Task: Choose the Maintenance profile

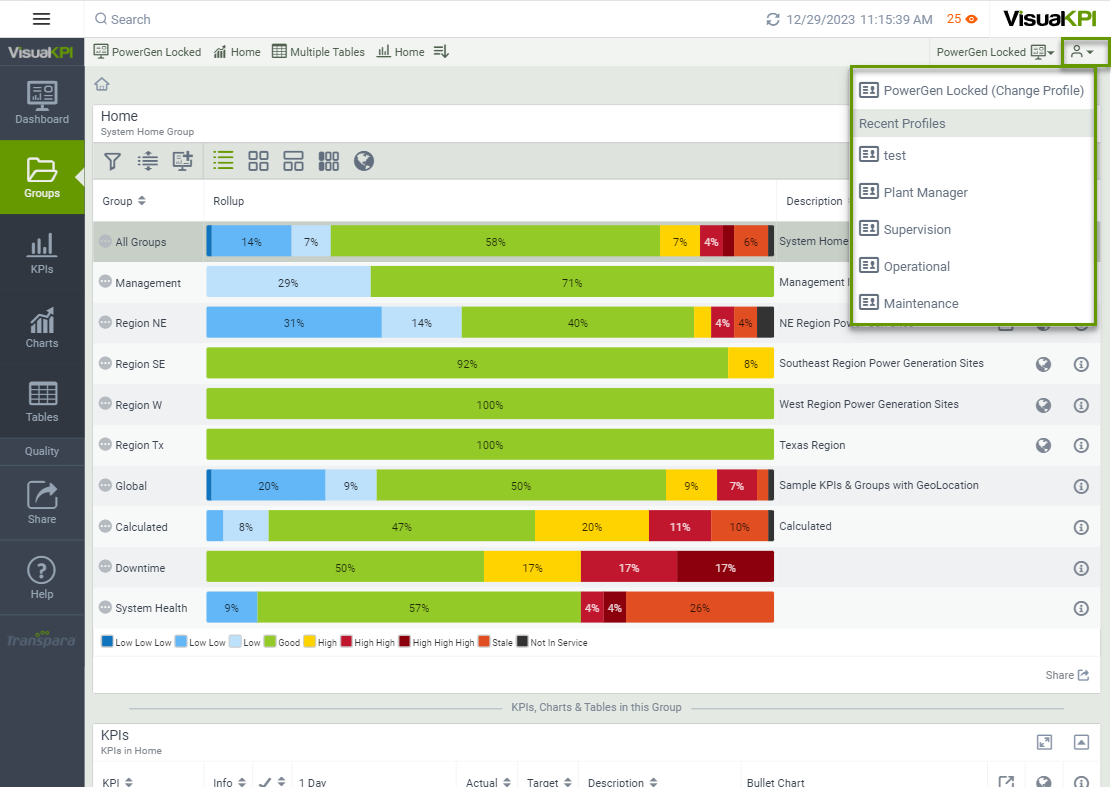Action: click(x=920, y=303)
